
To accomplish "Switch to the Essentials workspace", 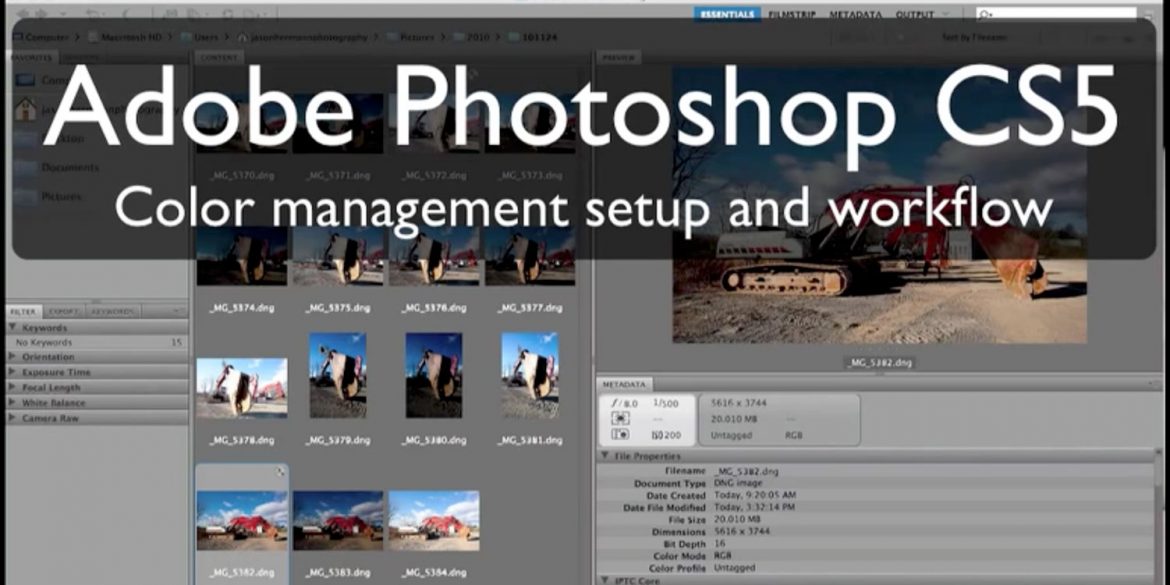I will pos(728,14).
